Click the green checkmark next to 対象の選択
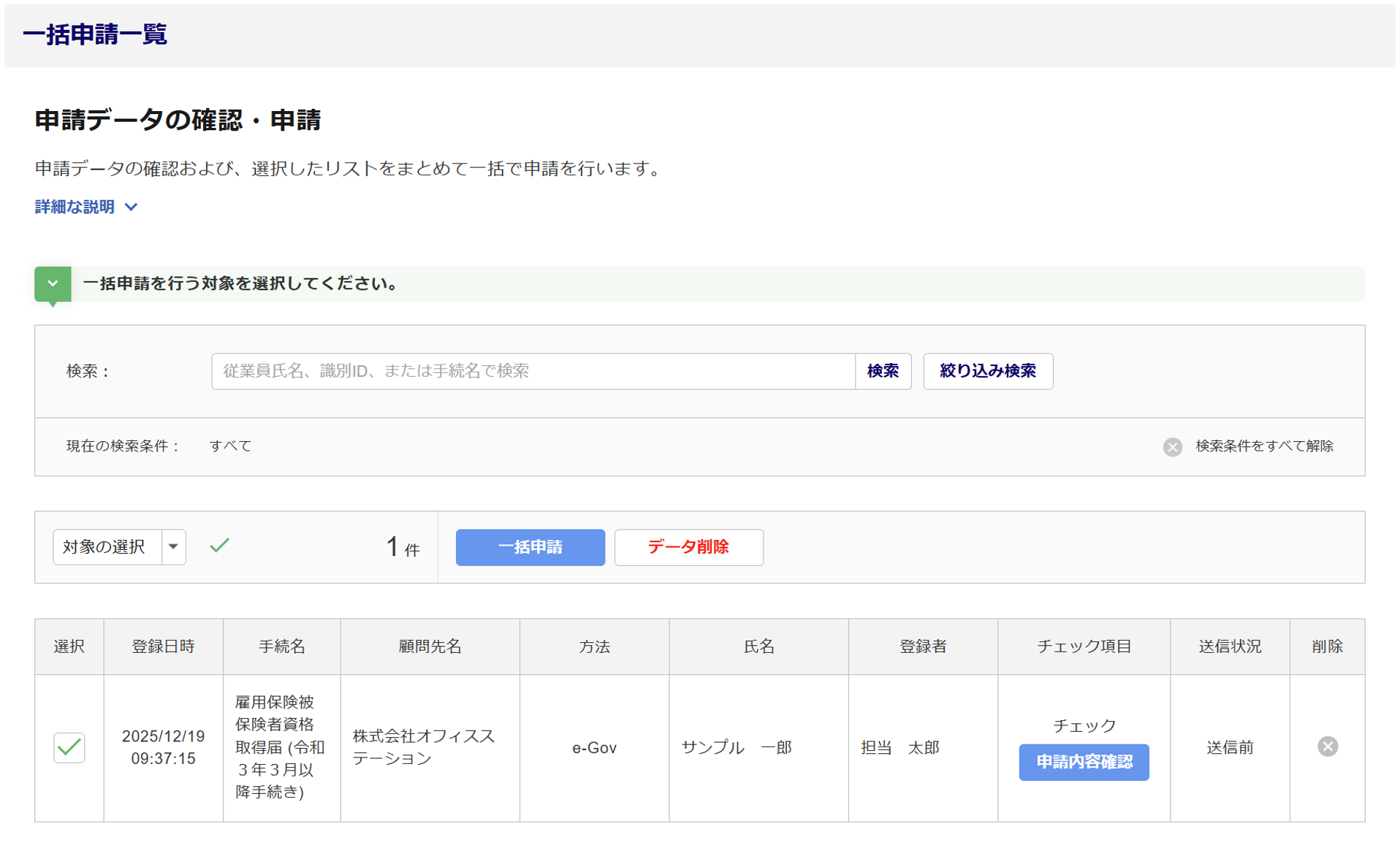 (x=219, y=546)
